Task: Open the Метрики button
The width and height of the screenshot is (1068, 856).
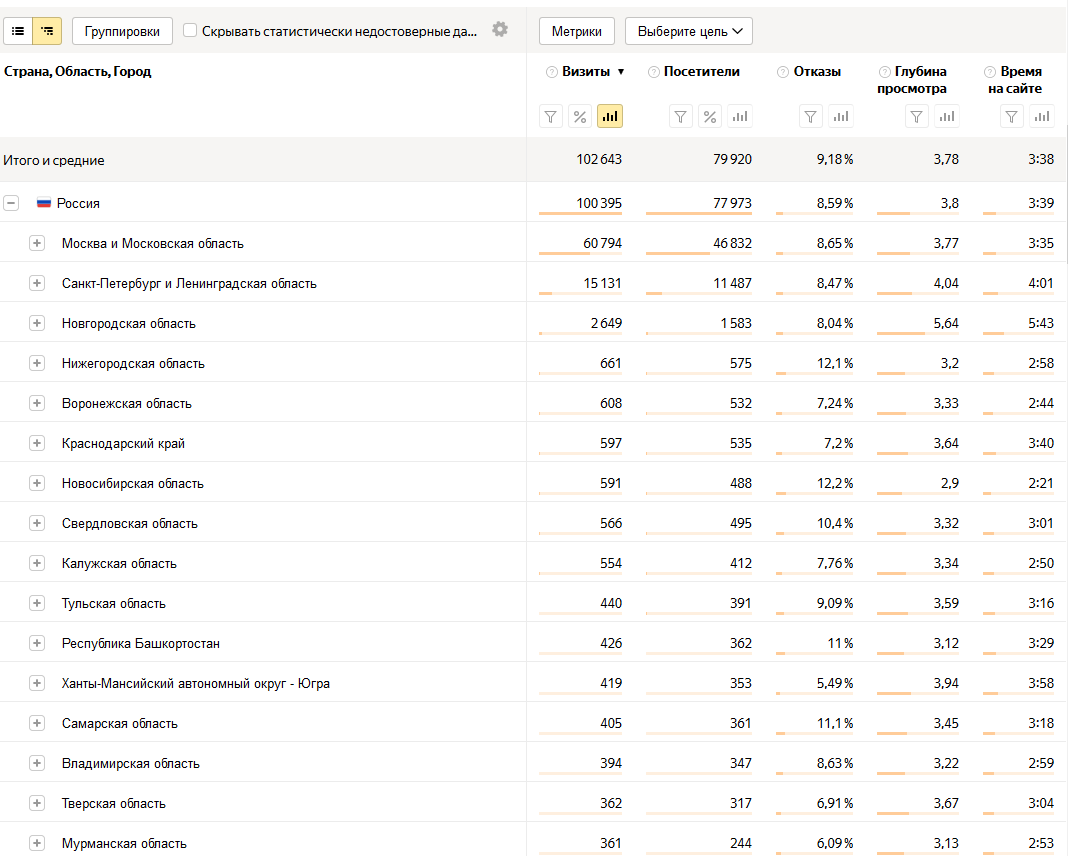Action: coord(577,31)
